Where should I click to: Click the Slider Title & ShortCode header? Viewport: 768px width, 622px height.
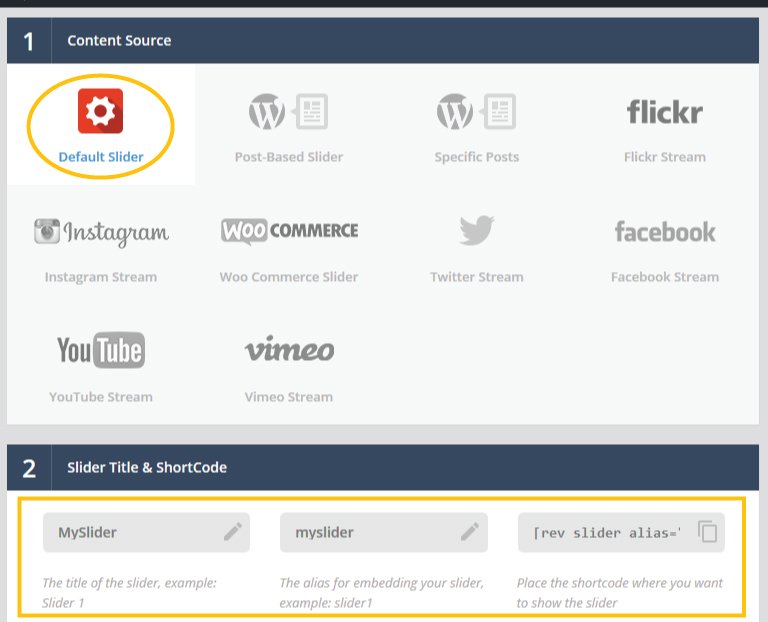point(383,468)
